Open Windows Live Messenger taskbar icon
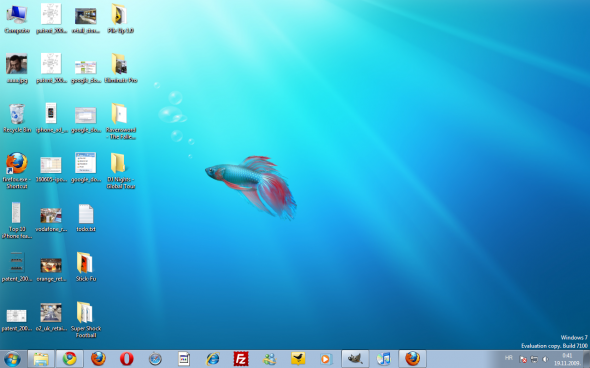 pyautogui.click(x=269, y=359)
